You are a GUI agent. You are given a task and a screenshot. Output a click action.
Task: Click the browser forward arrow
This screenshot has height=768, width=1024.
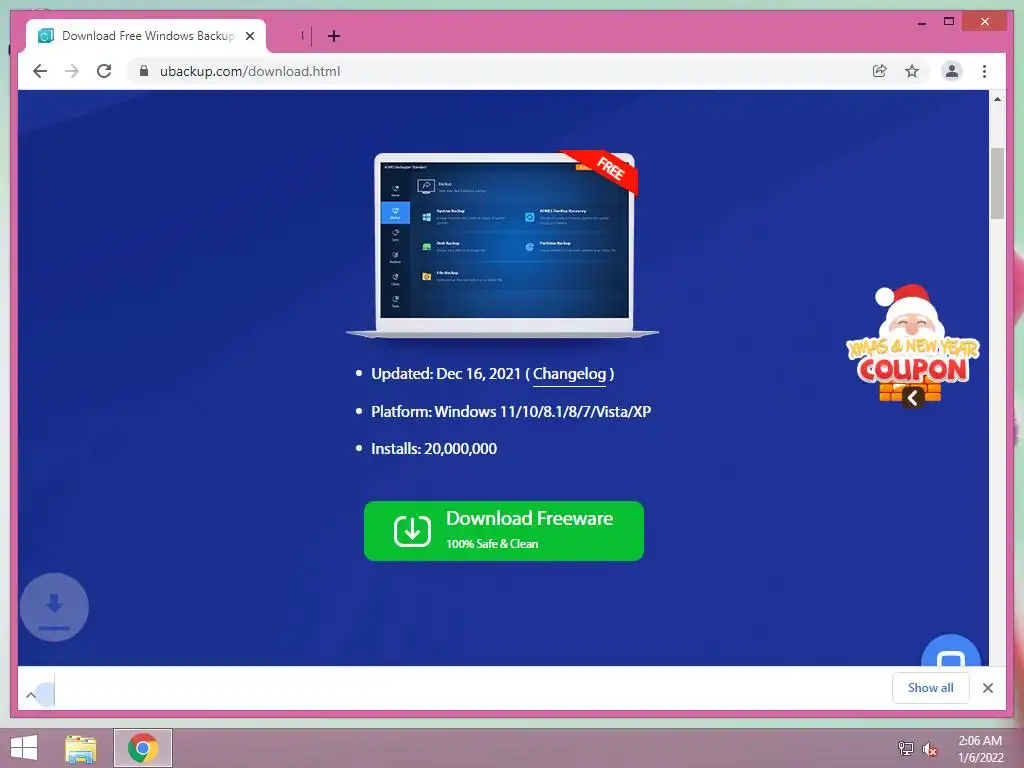coord(72,71)
